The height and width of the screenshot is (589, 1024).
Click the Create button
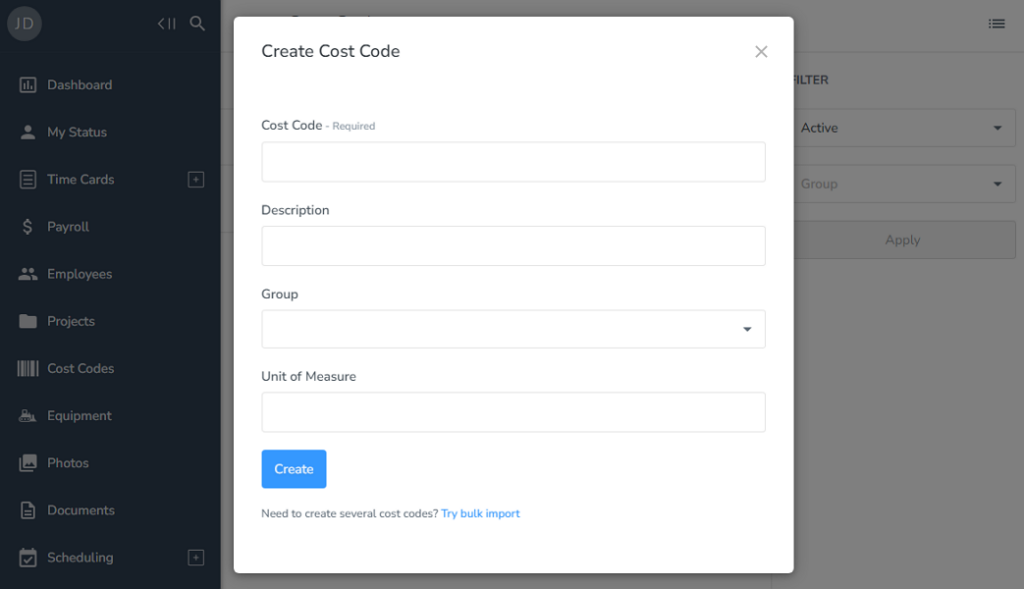(x=293, y=468)
